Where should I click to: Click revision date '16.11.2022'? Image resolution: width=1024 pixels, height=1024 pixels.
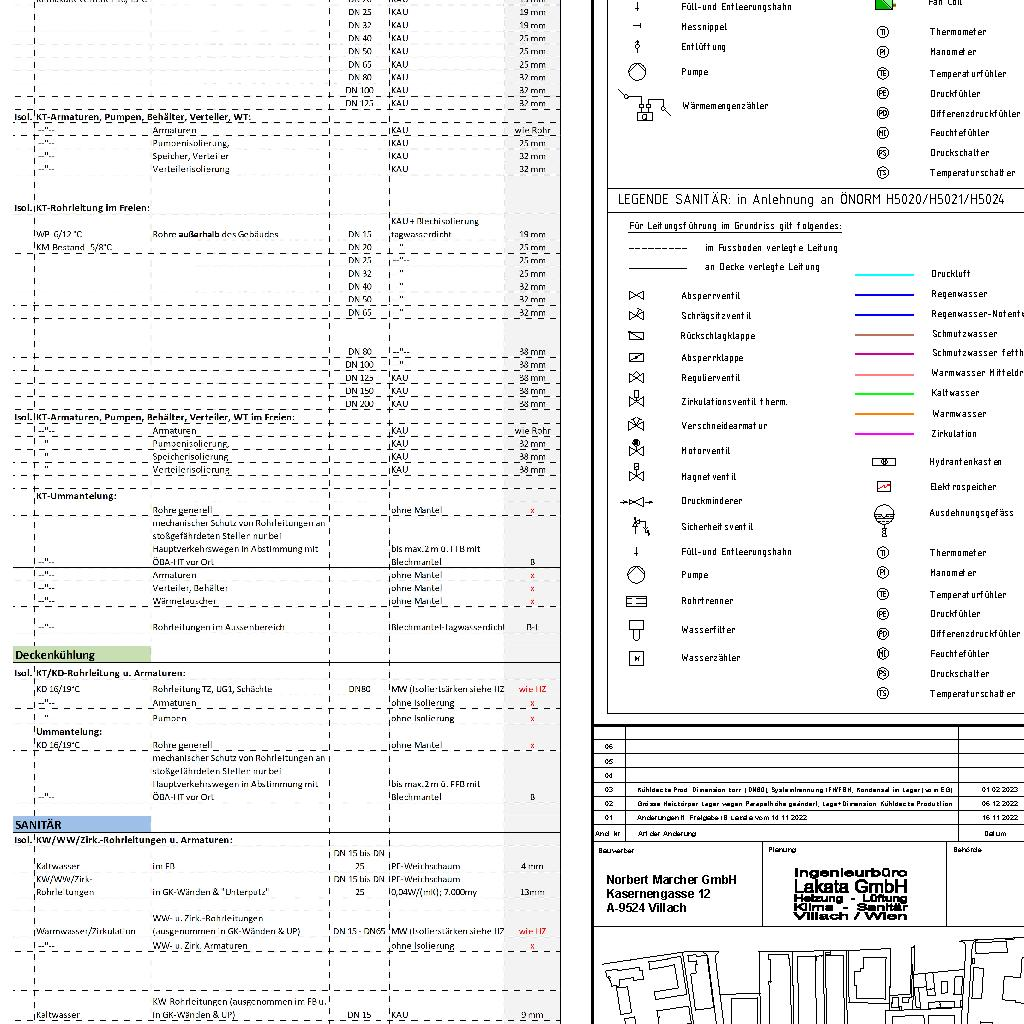(999, 818)
